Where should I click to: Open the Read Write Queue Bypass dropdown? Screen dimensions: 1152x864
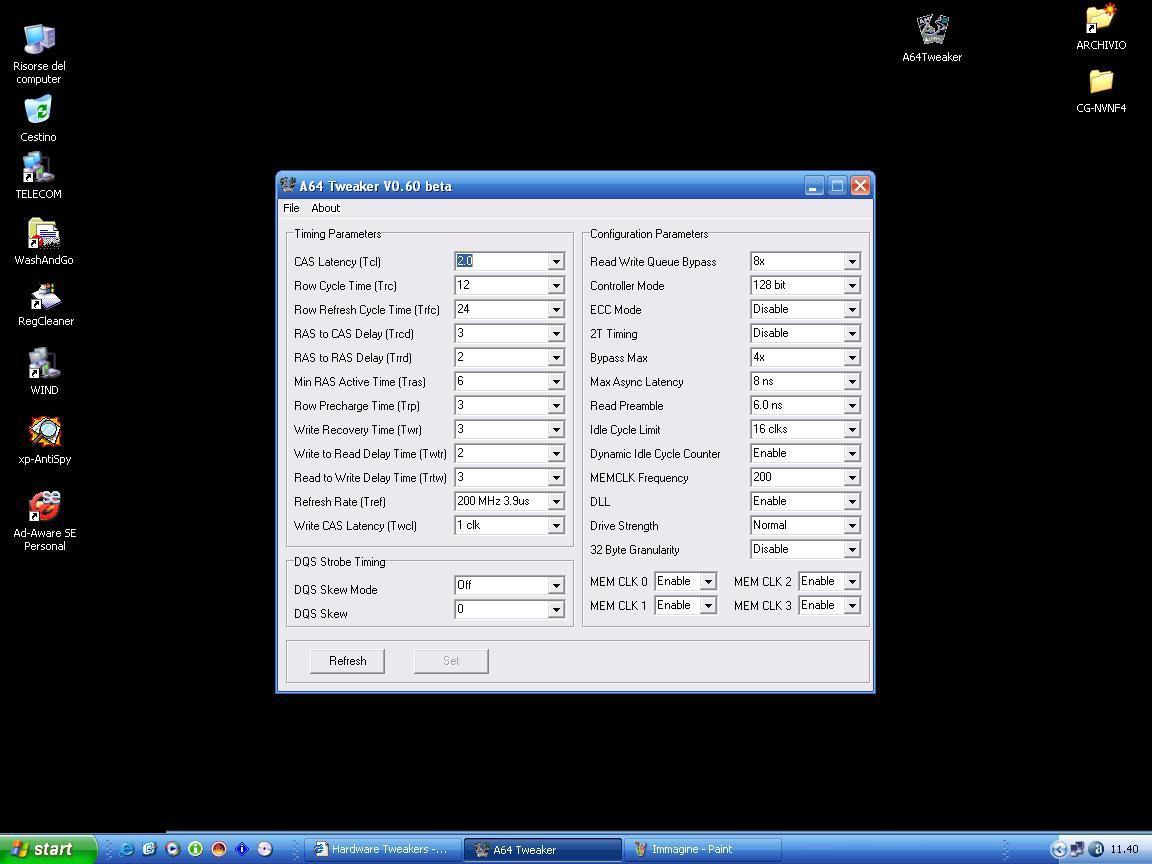[852, 262]
